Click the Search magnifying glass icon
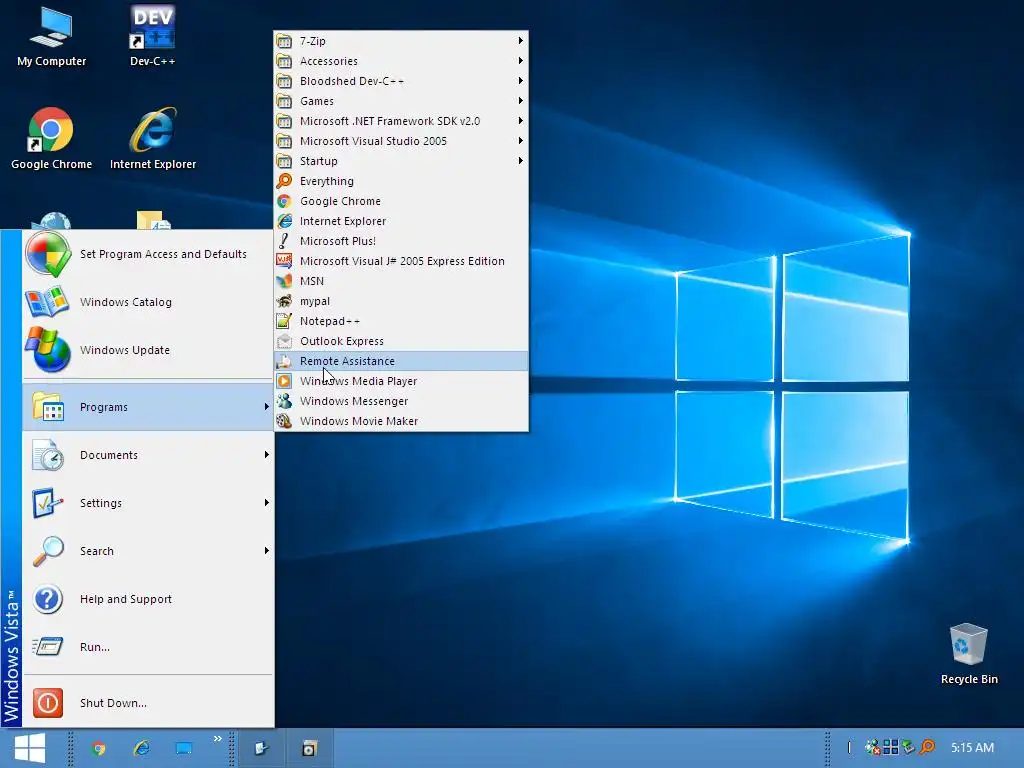The image size is (1024, 768). tap(48, 551)
